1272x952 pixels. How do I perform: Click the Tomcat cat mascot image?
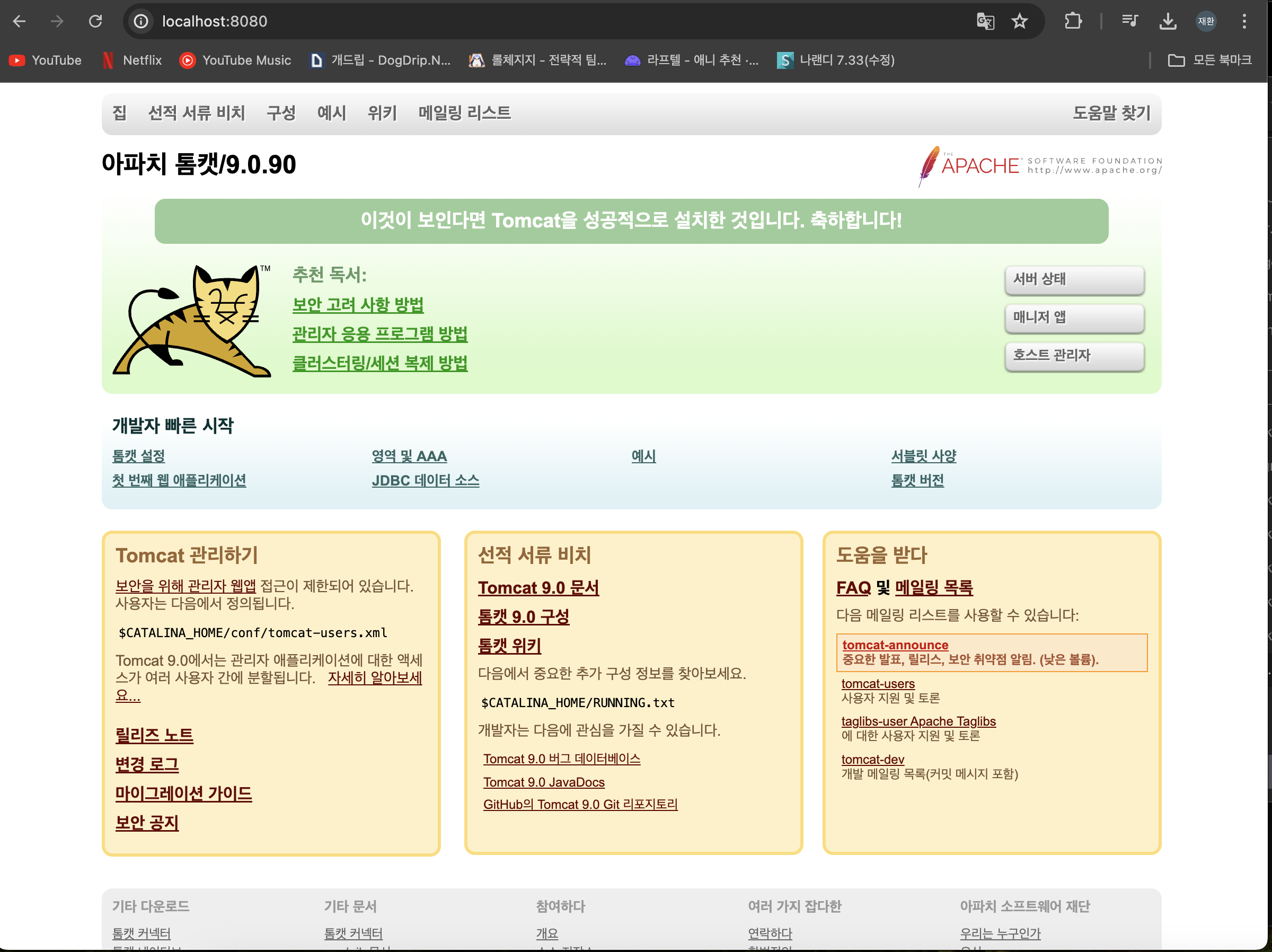click(192, 320)
